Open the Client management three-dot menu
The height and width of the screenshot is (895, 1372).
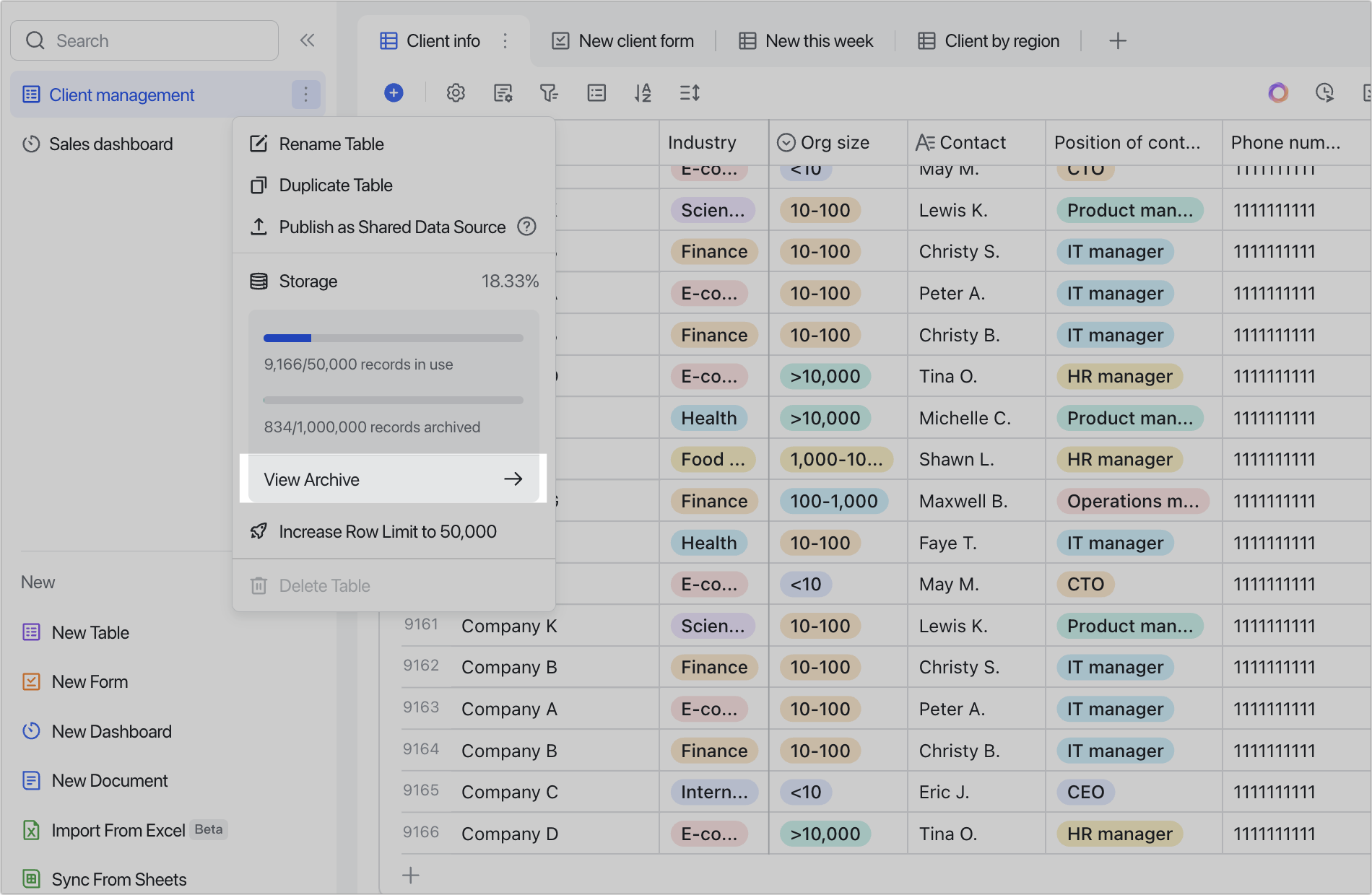click(305, 94)
